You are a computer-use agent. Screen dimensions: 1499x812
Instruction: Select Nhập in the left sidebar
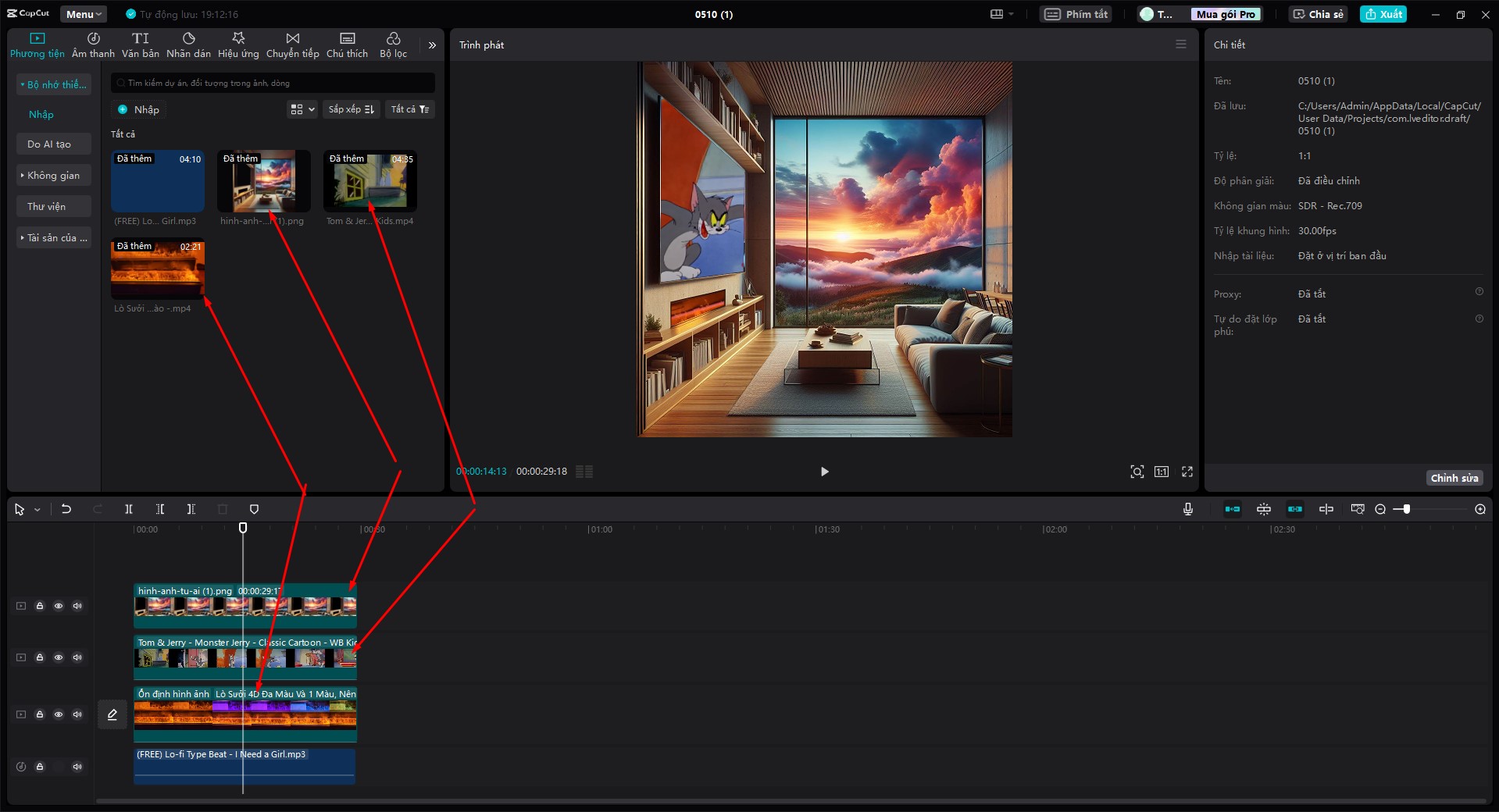click(41, 114)
